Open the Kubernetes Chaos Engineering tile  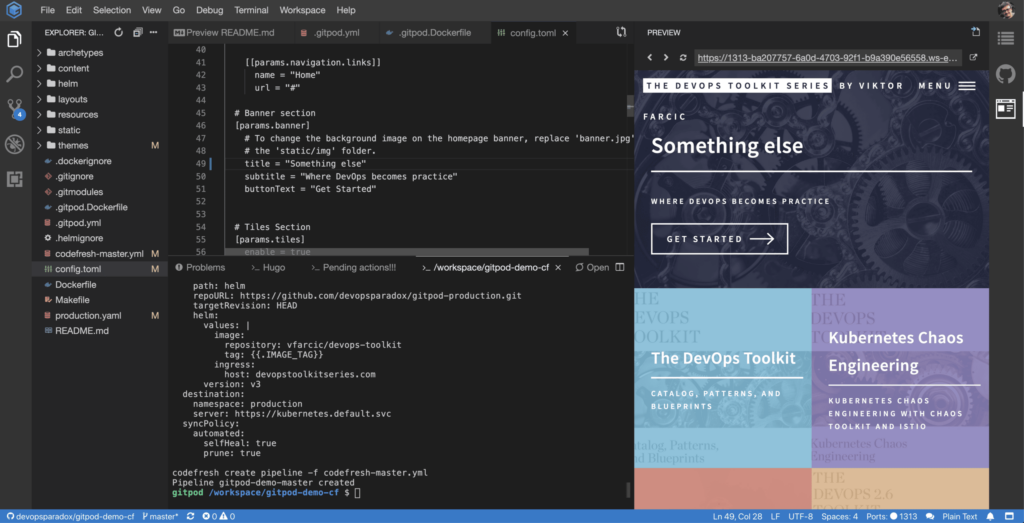900,378
